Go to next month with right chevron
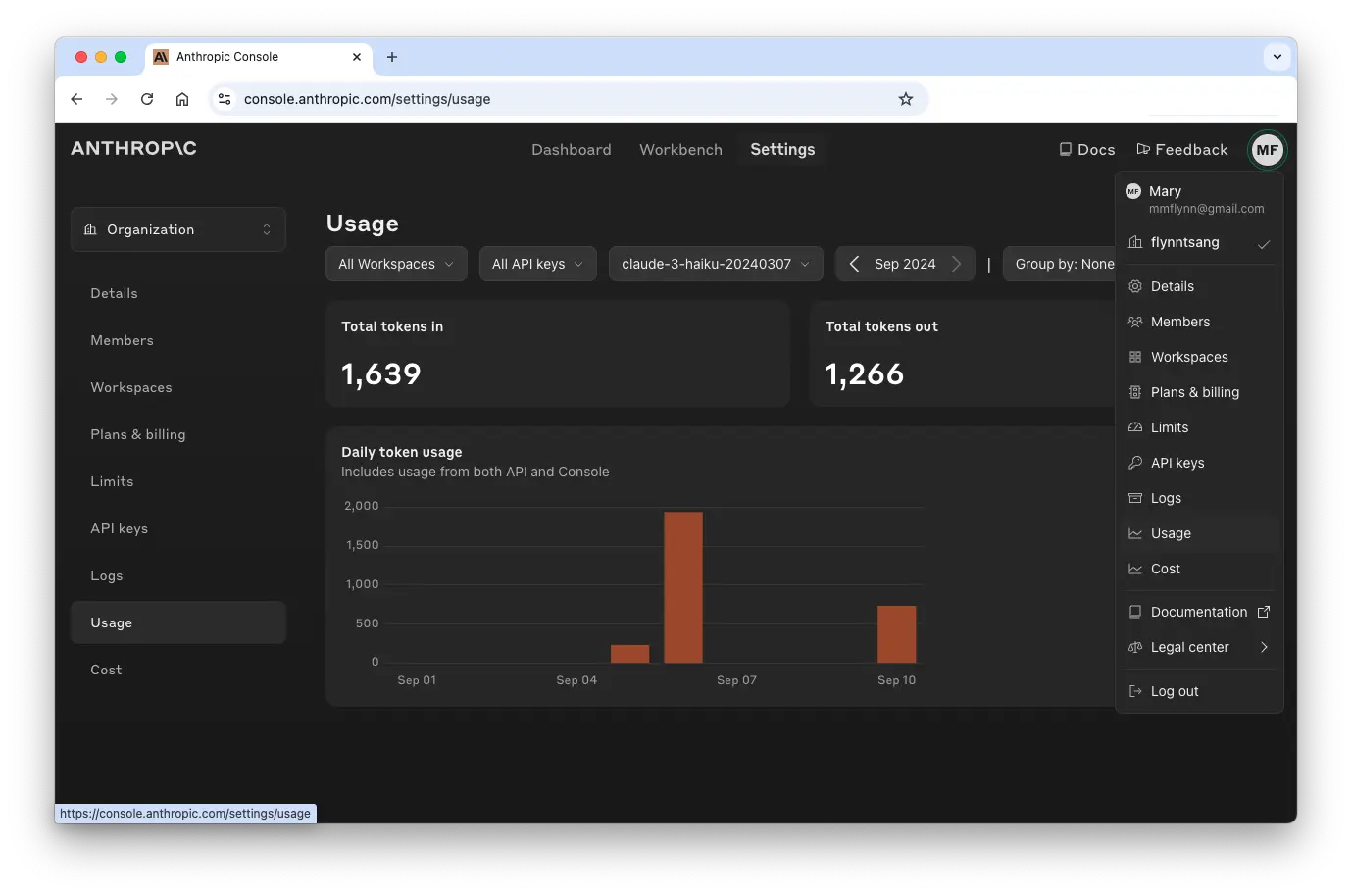The width and height of the screenshot is (1352, 896). click(957, 264)
